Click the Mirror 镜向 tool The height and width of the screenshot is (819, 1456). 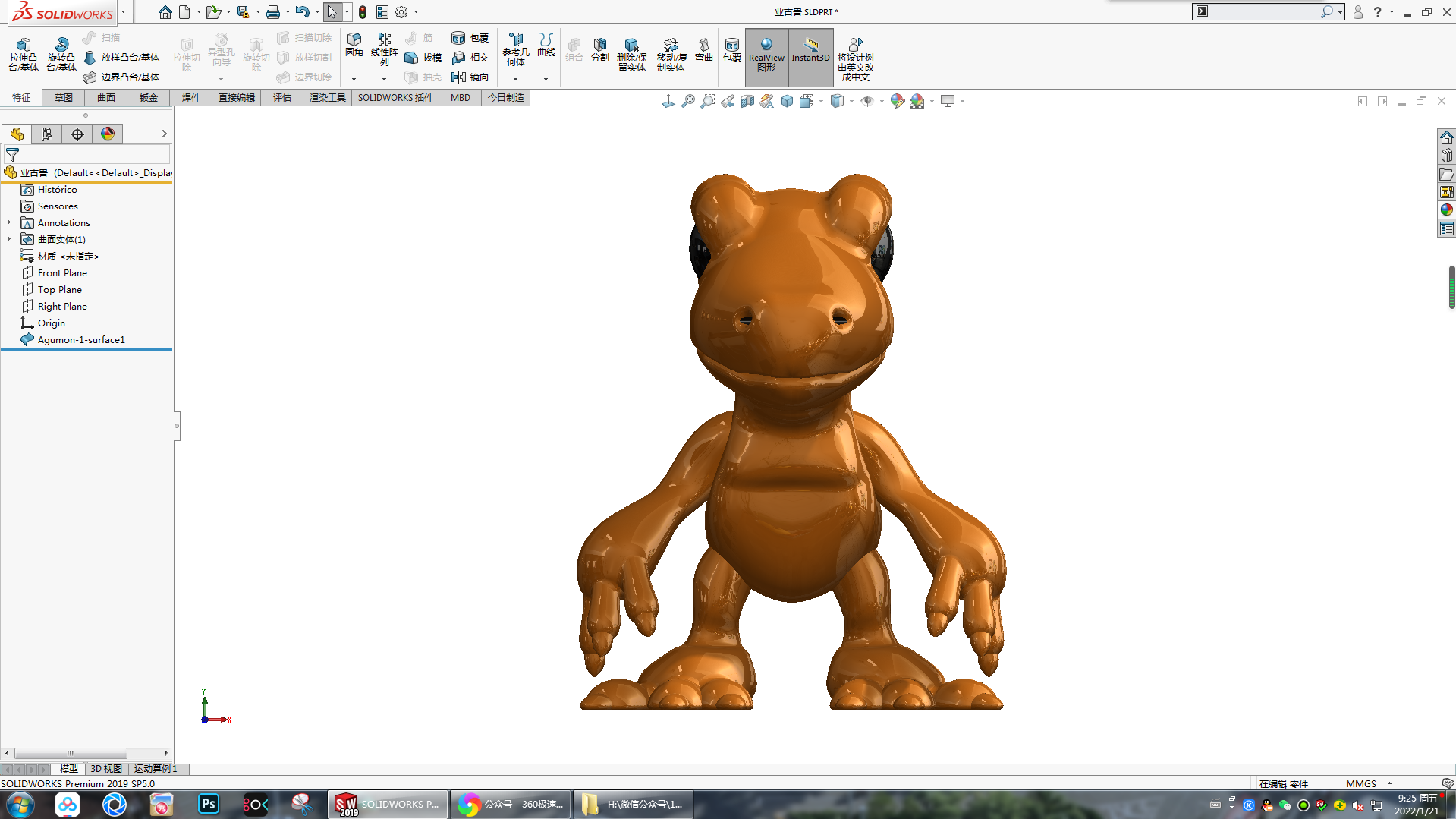470,77
